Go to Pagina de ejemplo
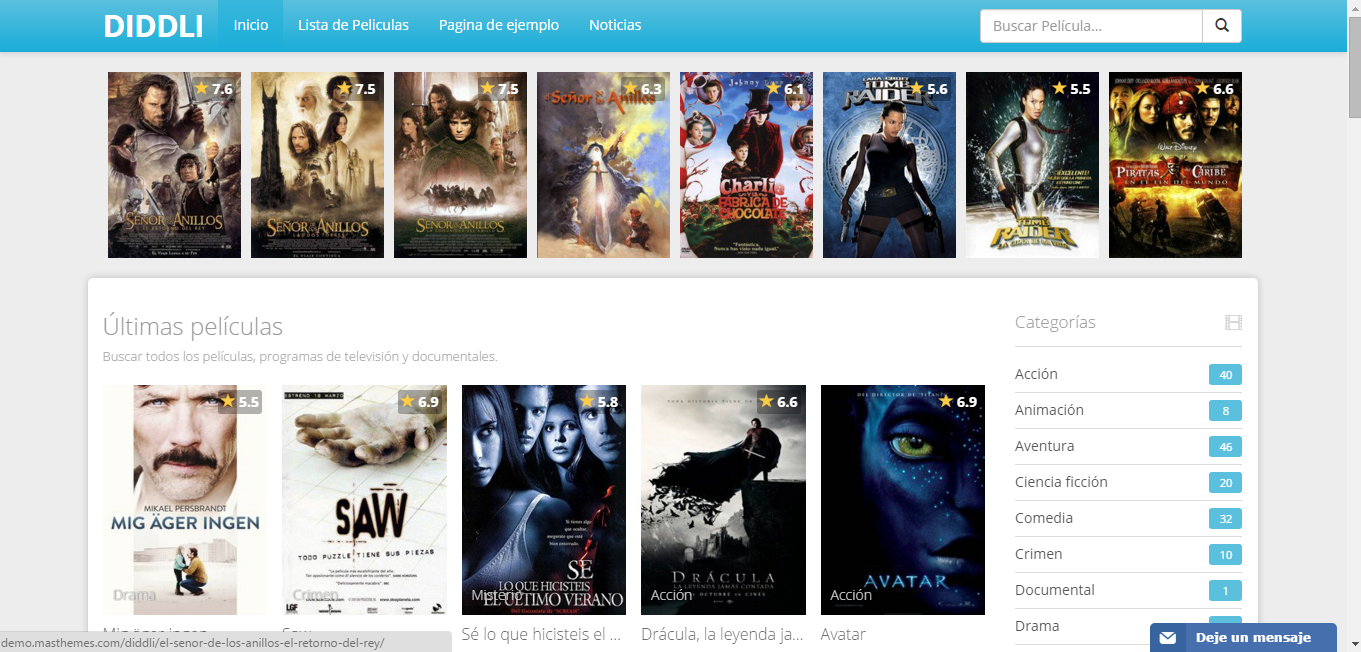The image size is (1361, 652). click(x=499, y=25)
